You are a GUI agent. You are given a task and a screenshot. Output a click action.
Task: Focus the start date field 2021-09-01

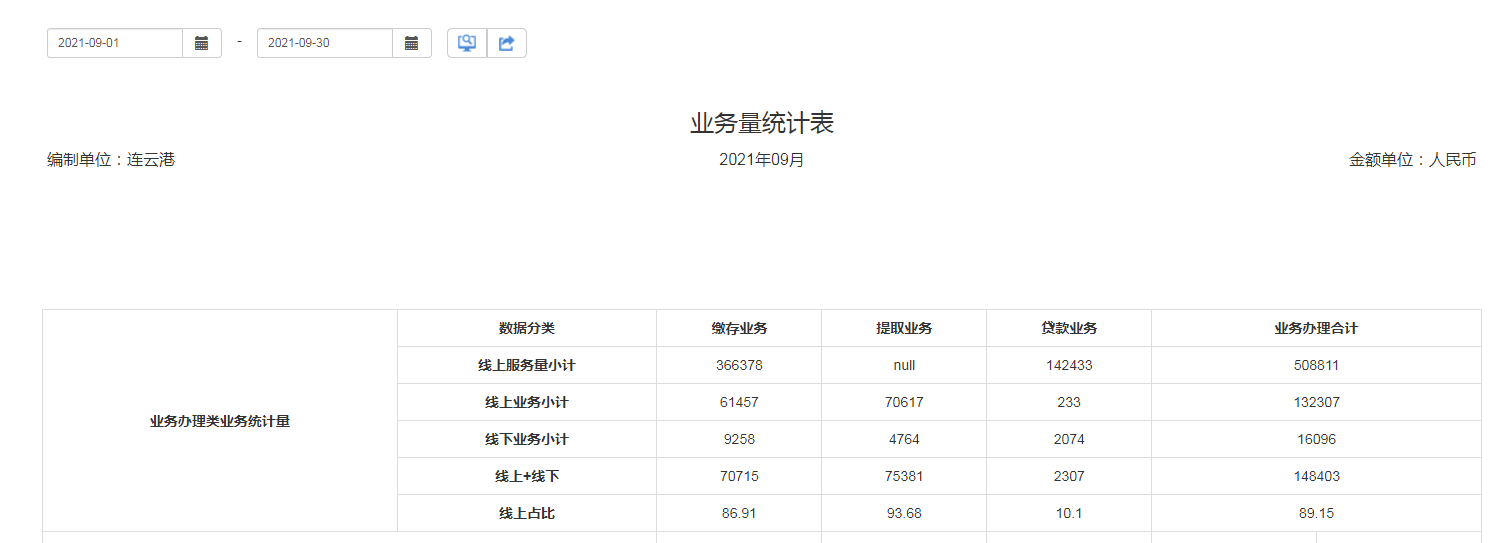pos(115,43)
